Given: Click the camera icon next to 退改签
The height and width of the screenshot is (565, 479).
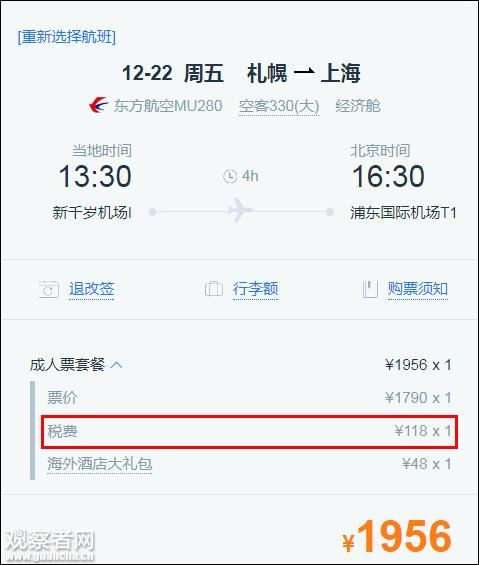Looking at the screenshot, I should tap(49, 289).
